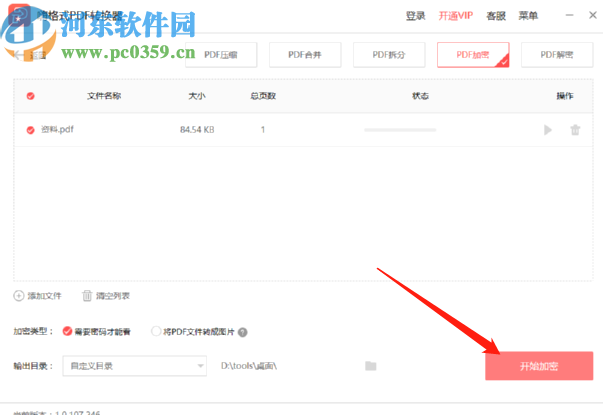The width and height of the screenshot is (603, 415).
Task: Open the 开通VIP link
Action: click(x=456, y=16)
